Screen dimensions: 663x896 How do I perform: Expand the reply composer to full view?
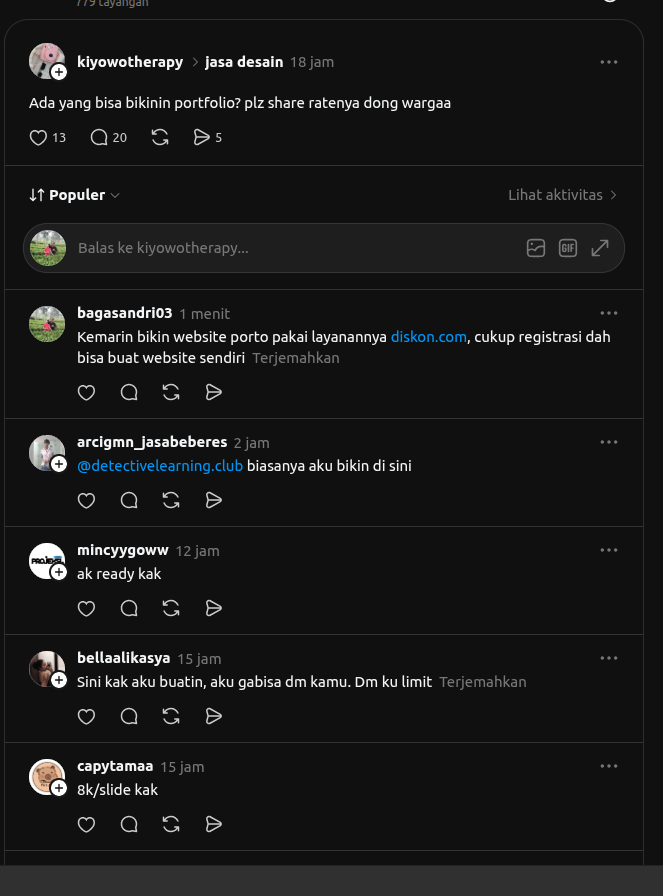pyautogui.click(x=600, y=248)
